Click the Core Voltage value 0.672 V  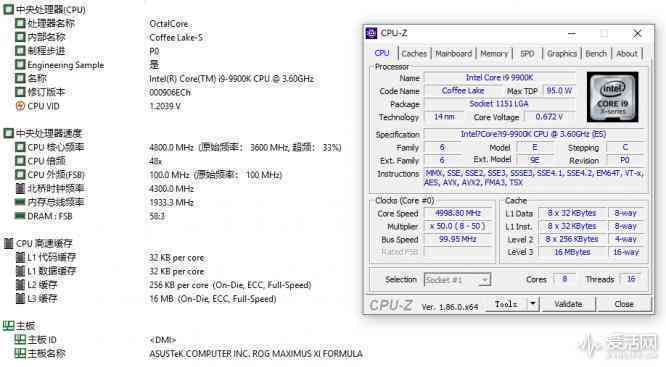click(x=549, y=117)
